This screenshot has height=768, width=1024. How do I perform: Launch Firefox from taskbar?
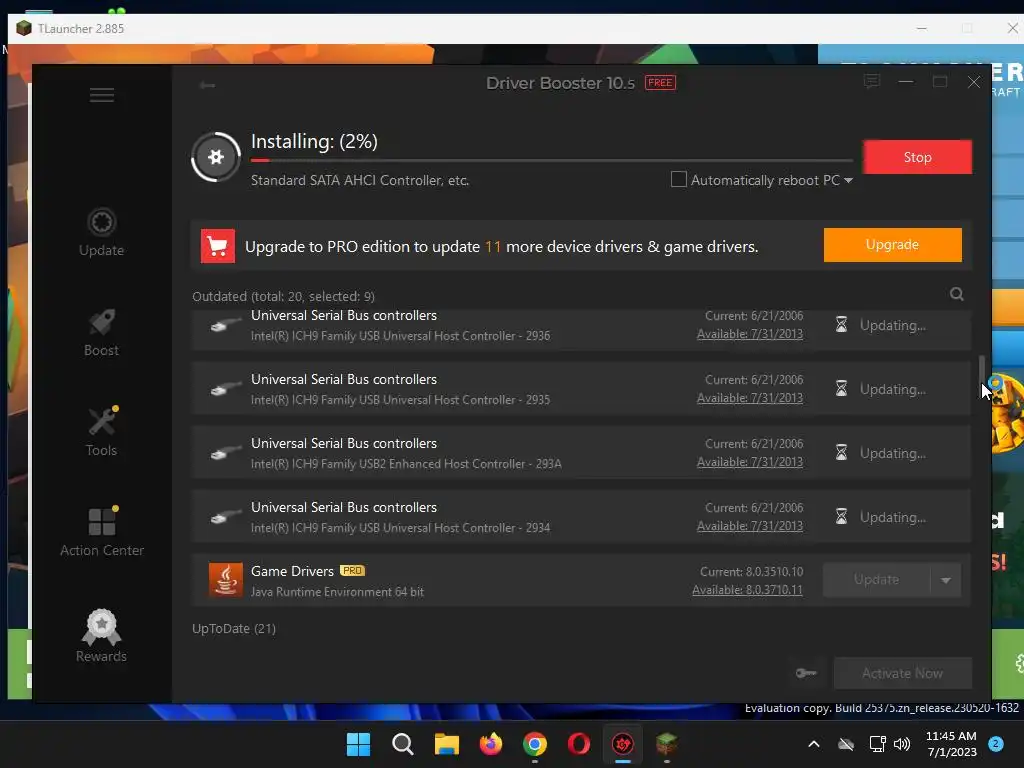491,744
